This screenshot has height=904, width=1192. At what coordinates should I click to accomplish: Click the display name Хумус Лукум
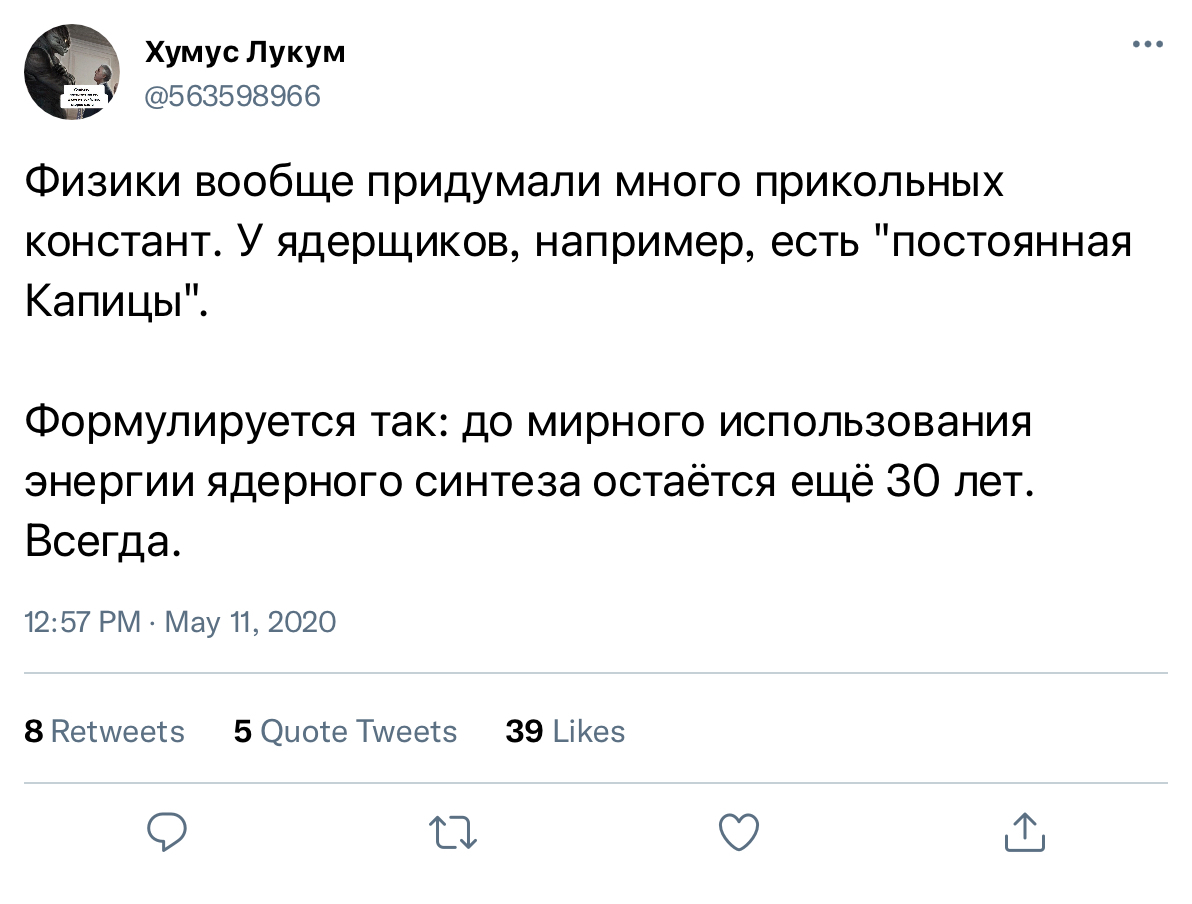point(245,53)
